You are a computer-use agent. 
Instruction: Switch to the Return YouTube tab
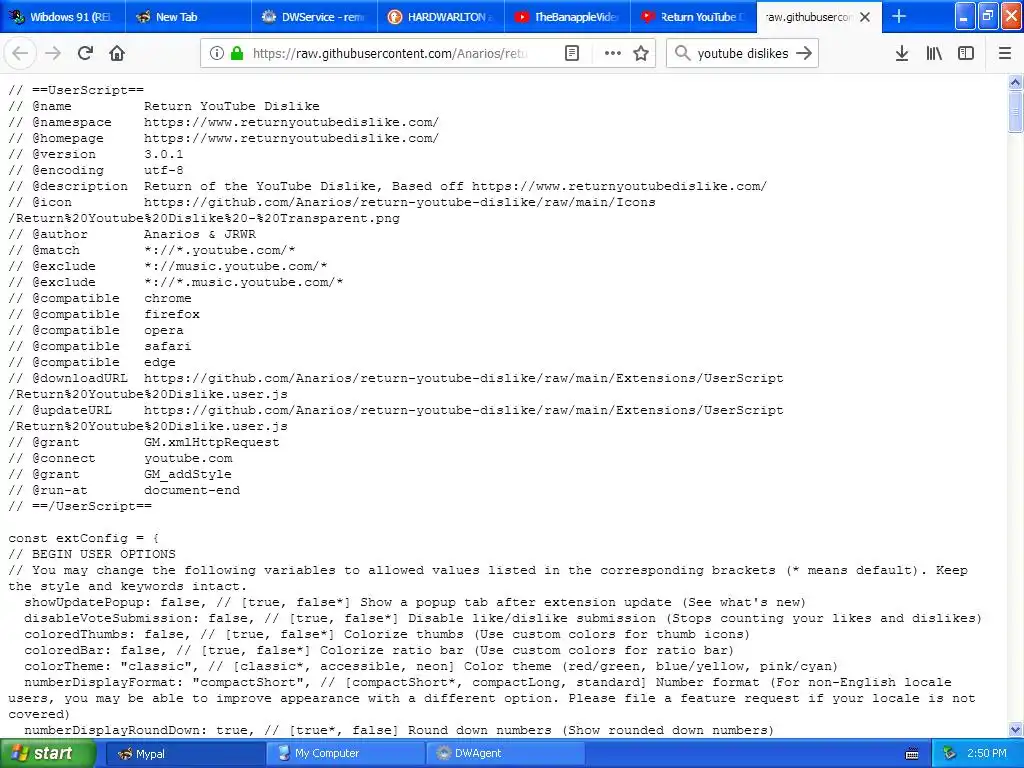pyautogui.click(x=693, y=17)
